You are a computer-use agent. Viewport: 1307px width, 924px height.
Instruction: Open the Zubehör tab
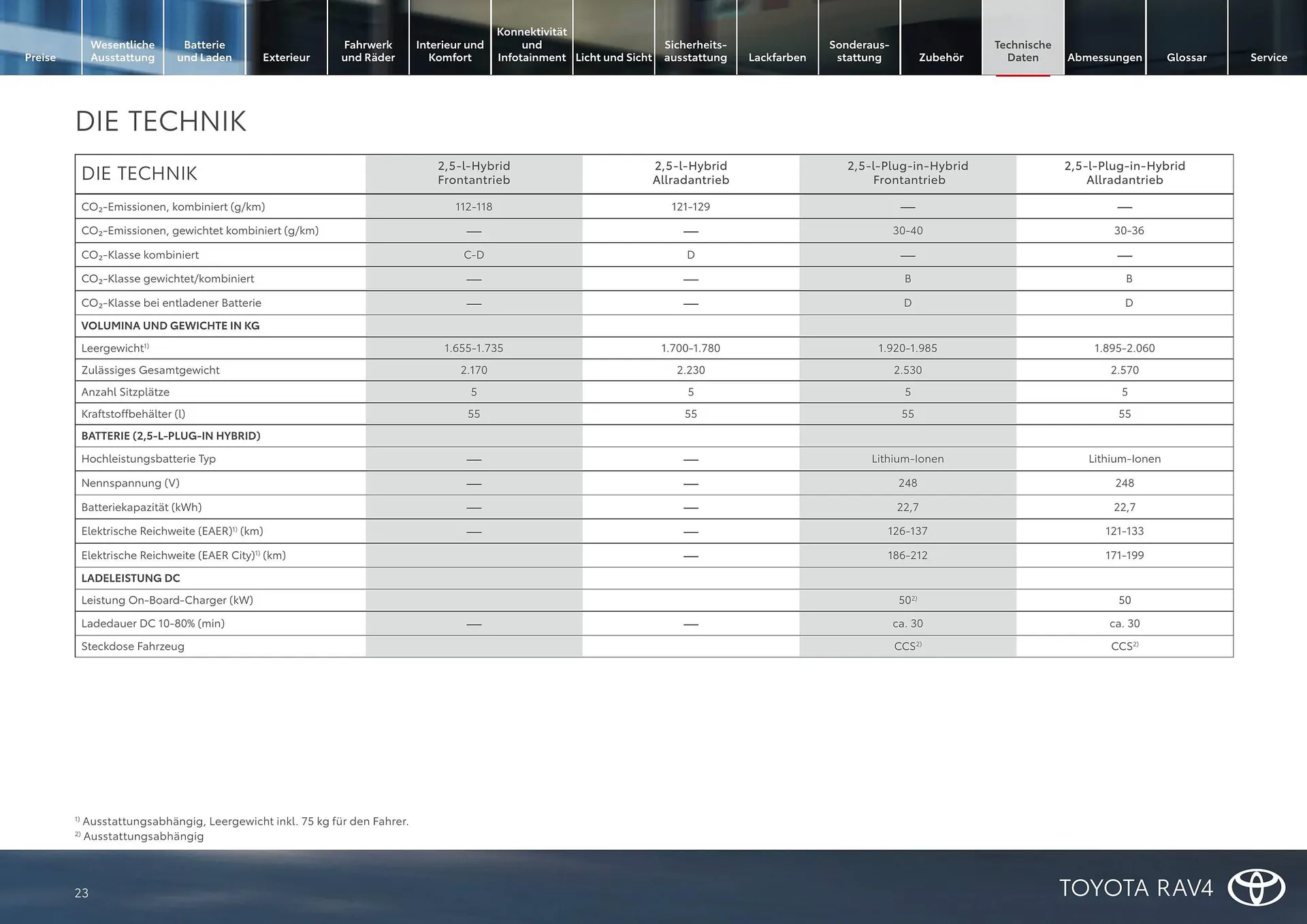[x=941, y=57]
